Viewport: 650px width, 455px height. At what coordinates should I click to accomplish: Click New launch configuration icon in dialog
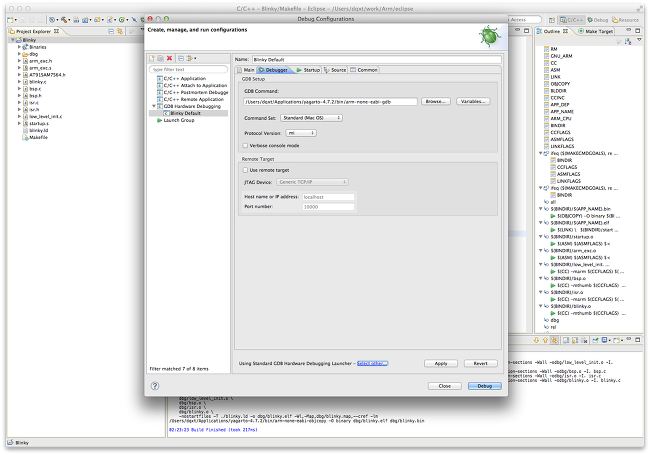point(152,58)
